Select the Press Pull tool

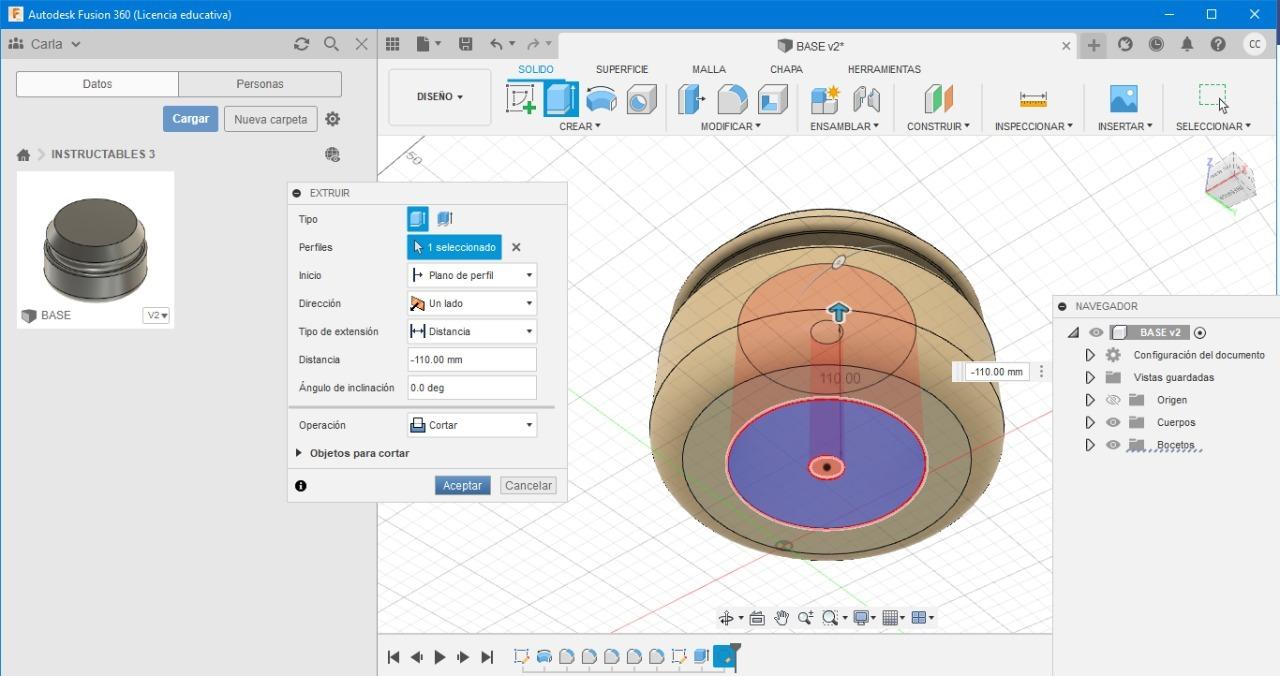coord(691,98)
